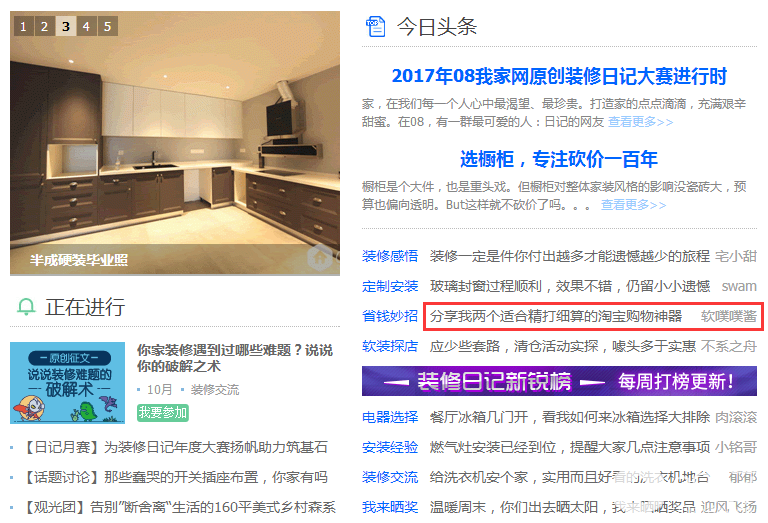Open author link swam
768x523 pixels.
[x=739, y=286]
